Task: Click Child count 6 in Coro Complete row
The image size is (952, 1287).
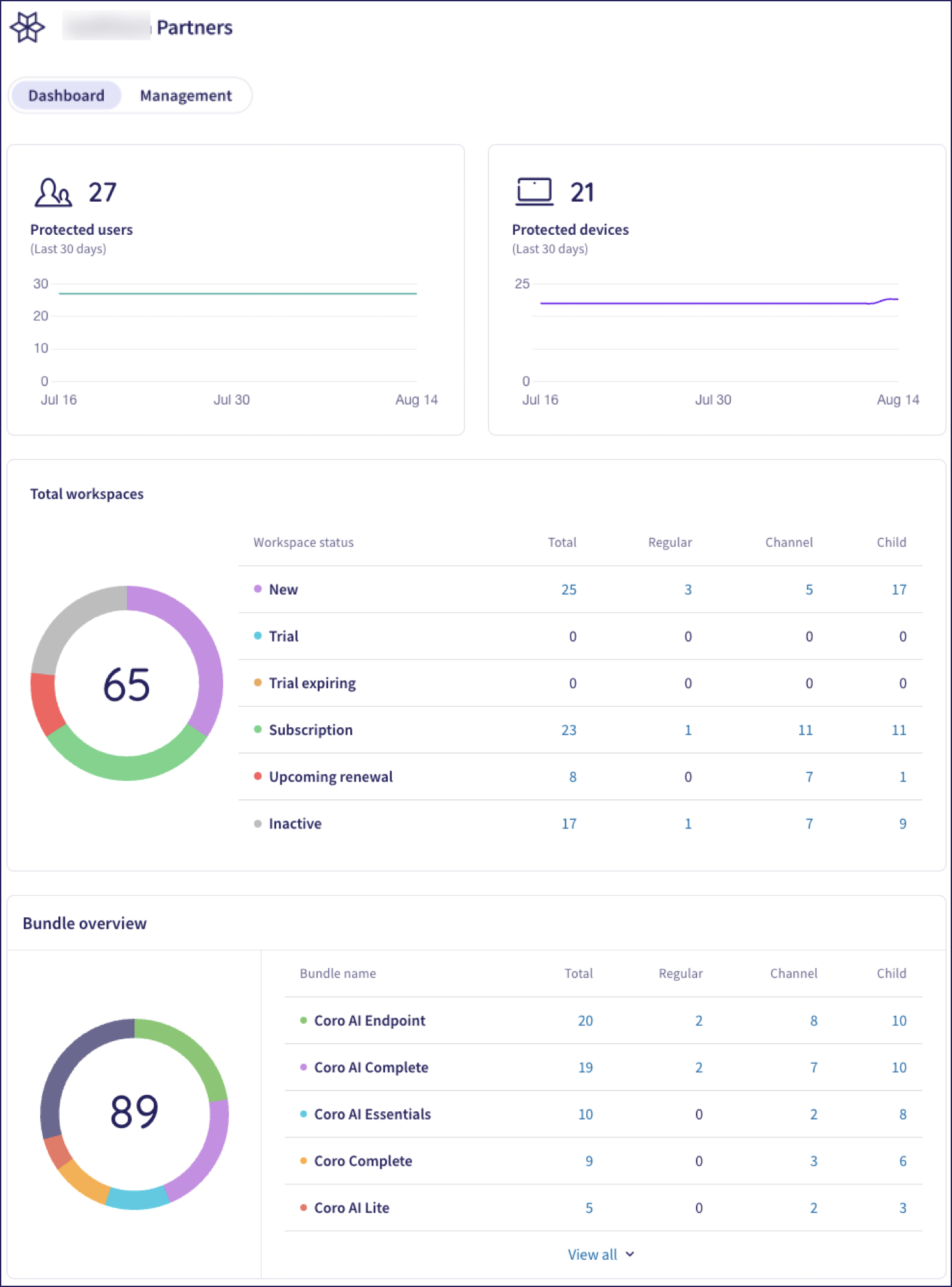Action: (902, 1161)
